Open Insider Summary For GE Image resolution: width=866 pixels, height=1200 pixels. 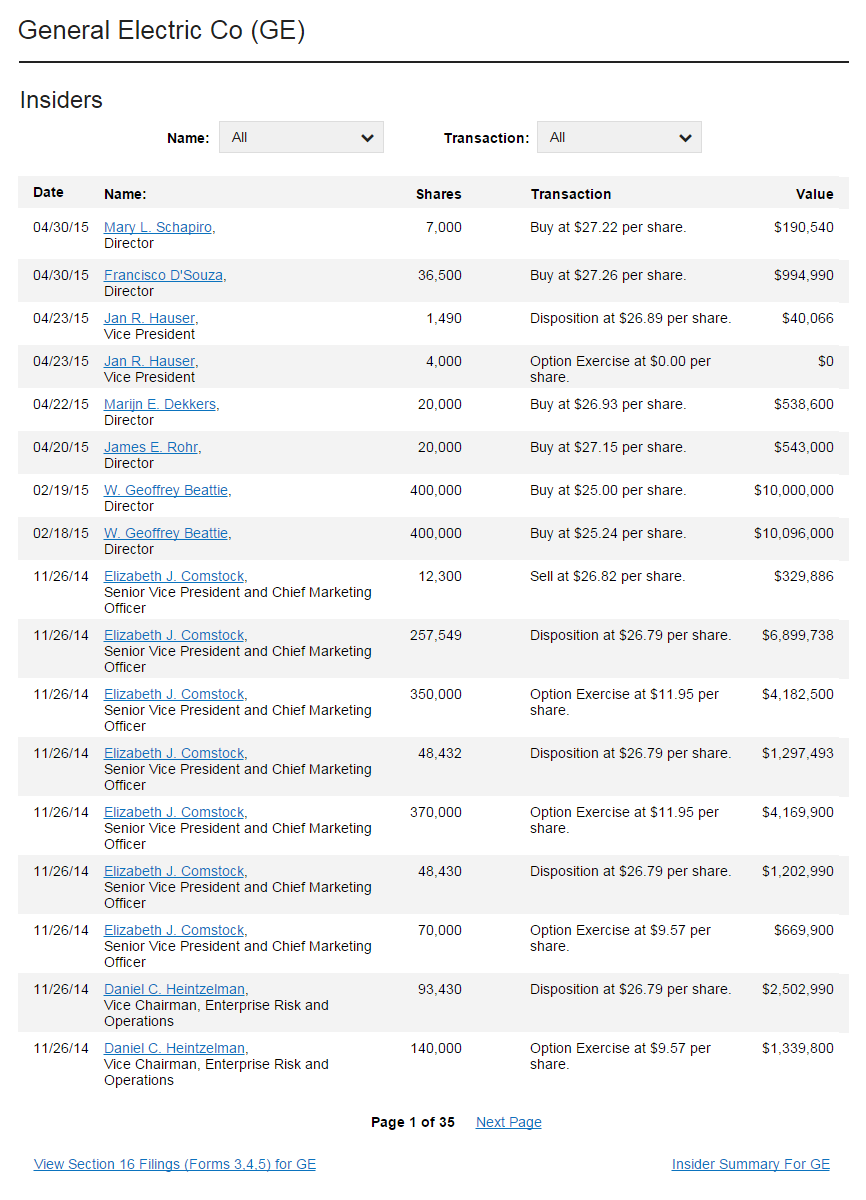(x=750, y=1165)
